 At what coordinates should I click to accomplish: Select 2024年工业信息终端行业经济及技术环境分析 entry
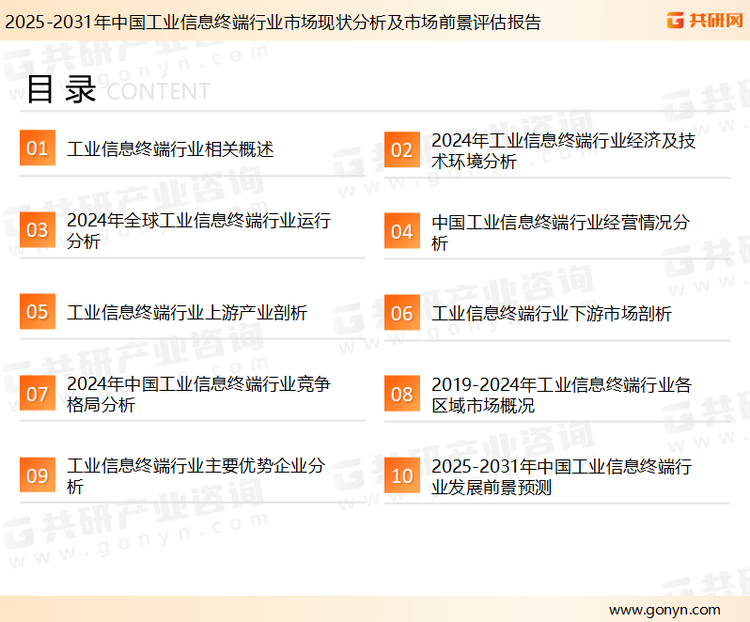pos(563,151)
